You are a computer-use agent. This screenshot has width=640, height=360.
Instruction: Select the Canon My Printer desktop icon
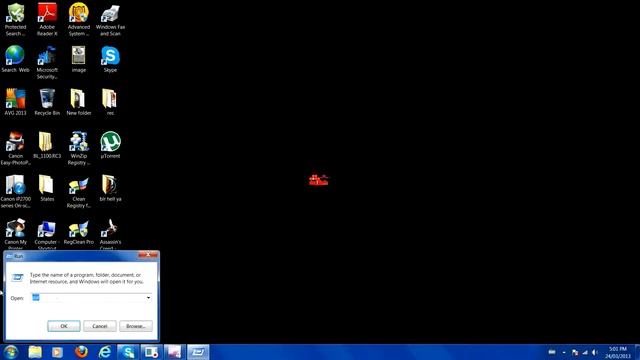click(x=16, y=234)
